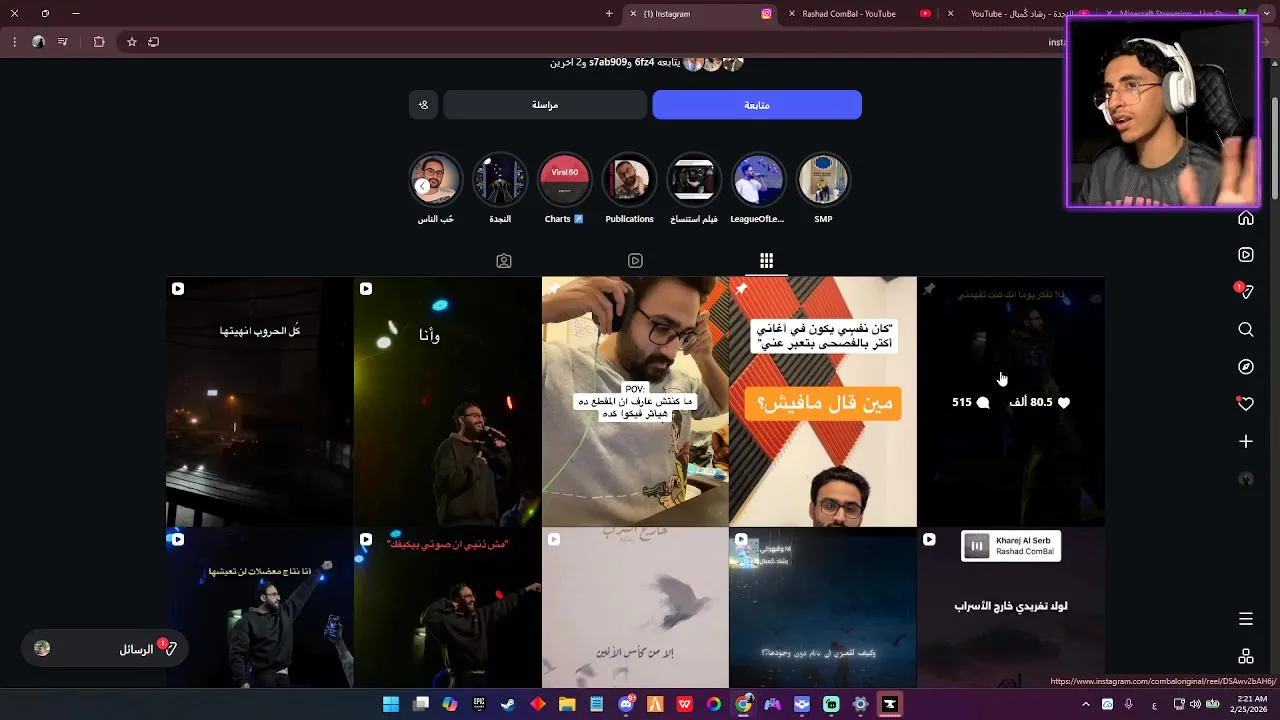Open the Also from Meta apps icon
The image size is (1280, 720).
(x=1246, y=657)
